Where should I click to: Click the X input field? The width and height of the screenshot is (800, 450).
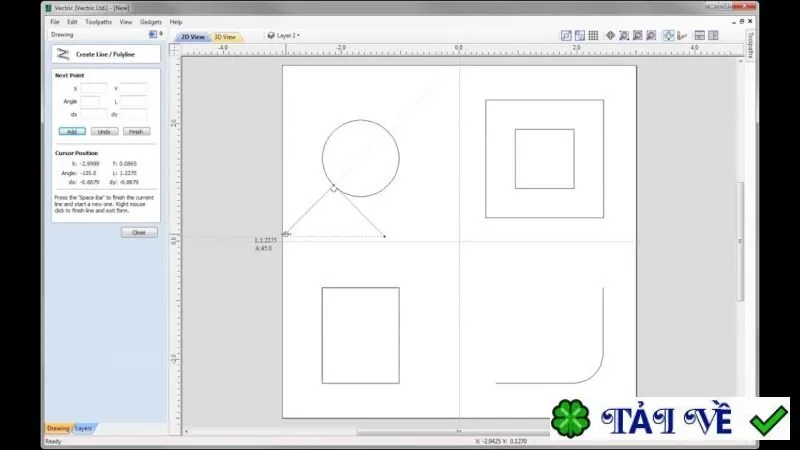pyautogui.click(x=93, y=89)
